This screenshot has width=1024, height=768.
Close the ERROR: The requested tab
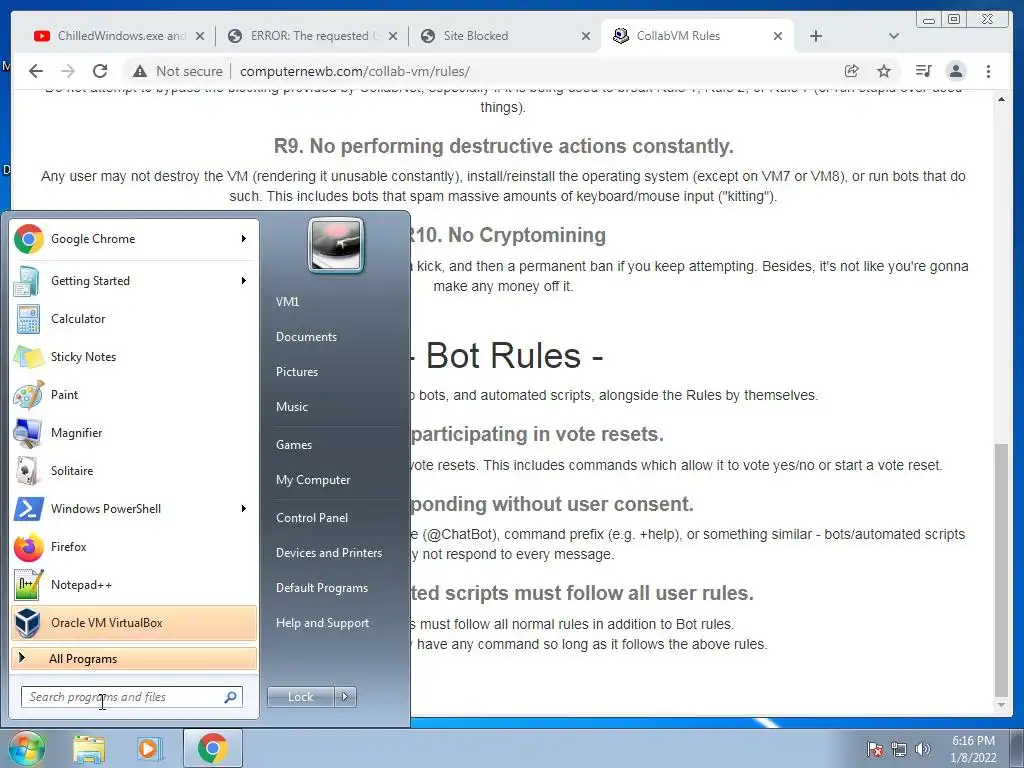pyautogui.click(x=392, y=36)
